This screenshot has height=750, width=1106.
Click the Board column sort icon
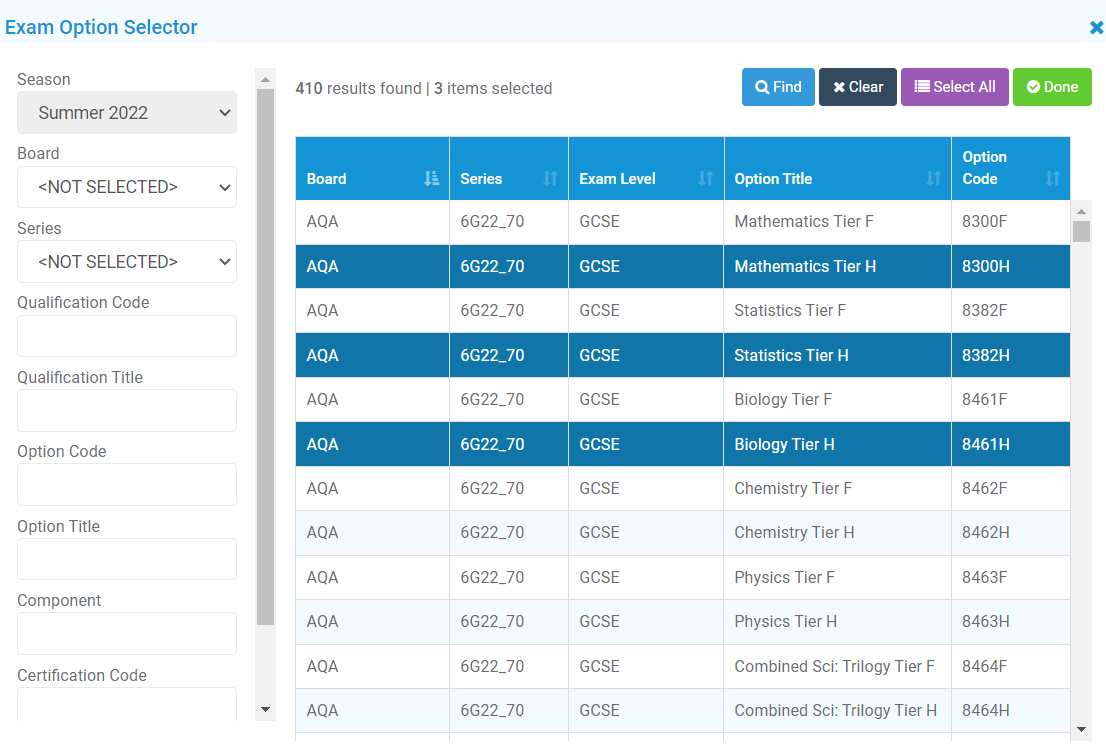tap(431, 179)
